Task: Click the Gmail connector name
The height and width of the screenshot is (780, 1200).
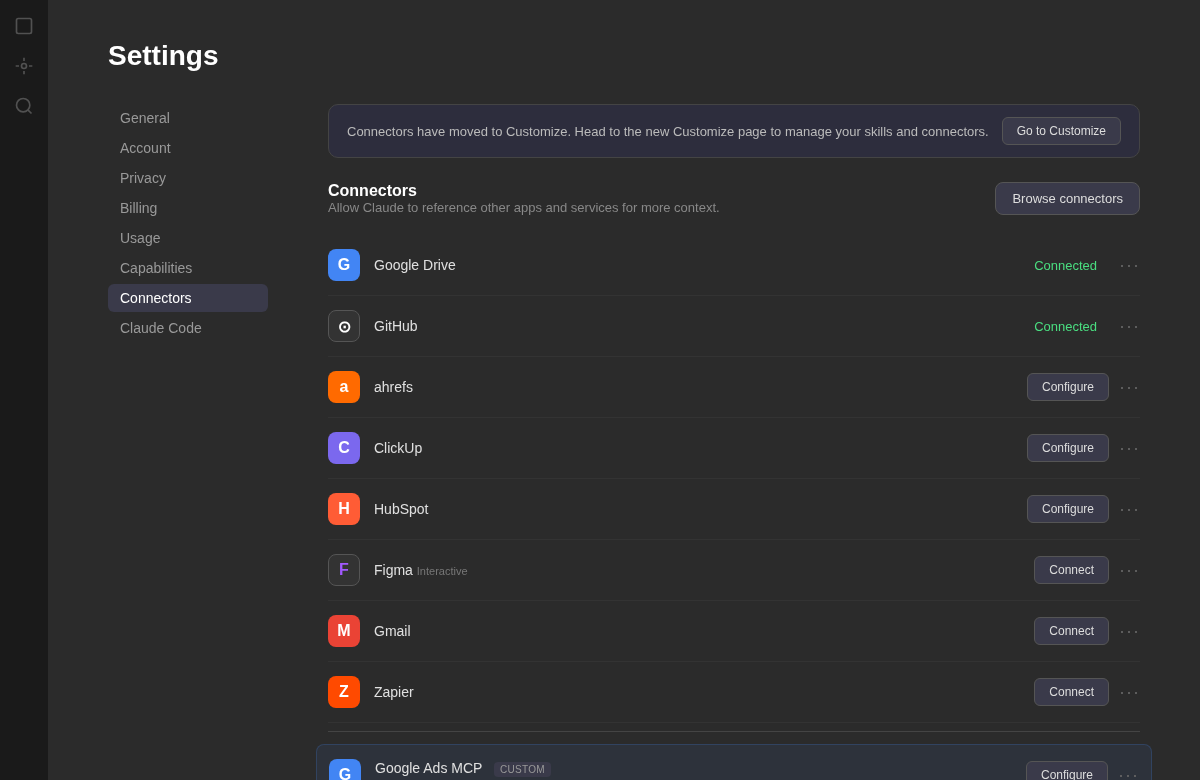Action: click(x=392, y=631)
